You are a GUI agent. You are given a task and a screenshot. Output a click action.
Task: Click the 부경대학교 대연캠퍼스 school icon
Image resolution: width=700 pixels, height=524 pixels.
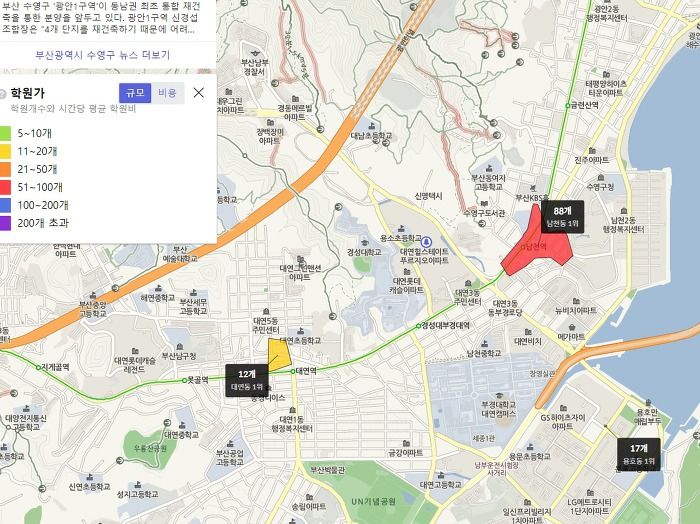499,396
